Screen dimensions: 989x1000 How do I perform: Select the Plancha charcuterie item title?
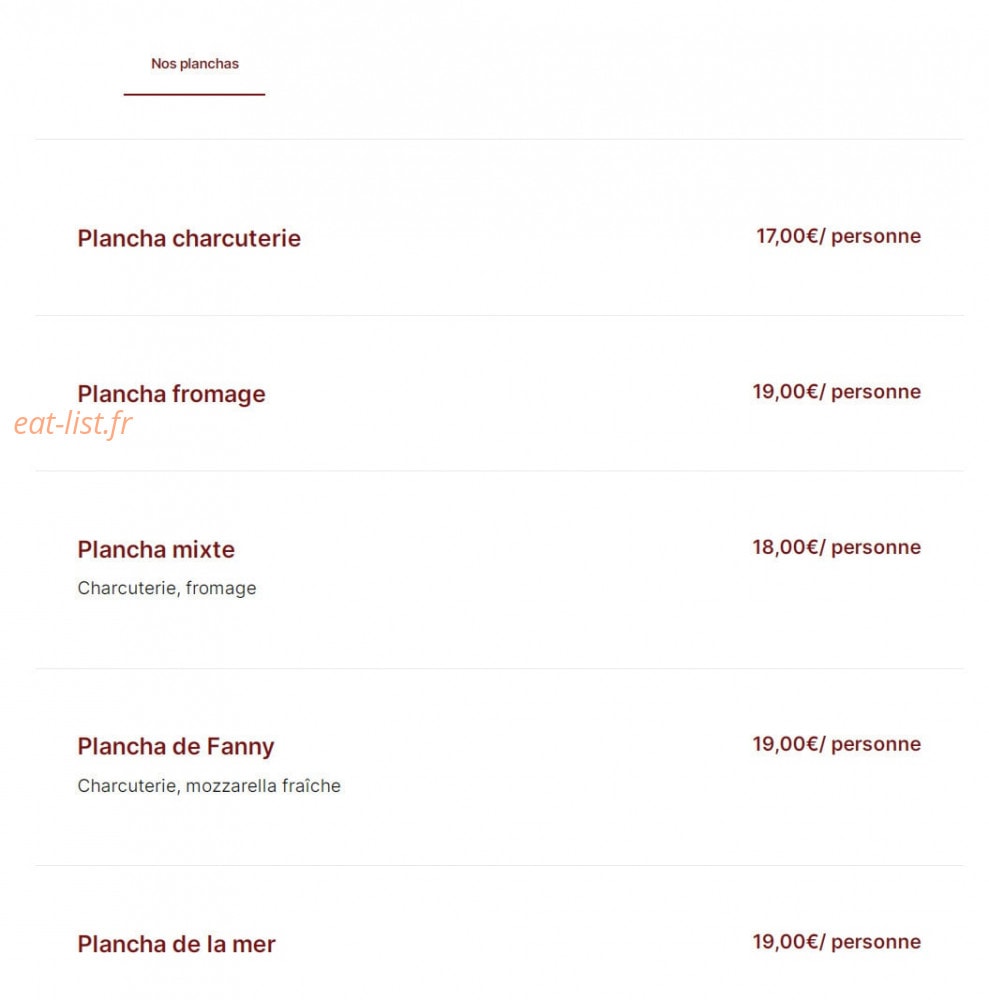tap(189, 239)
